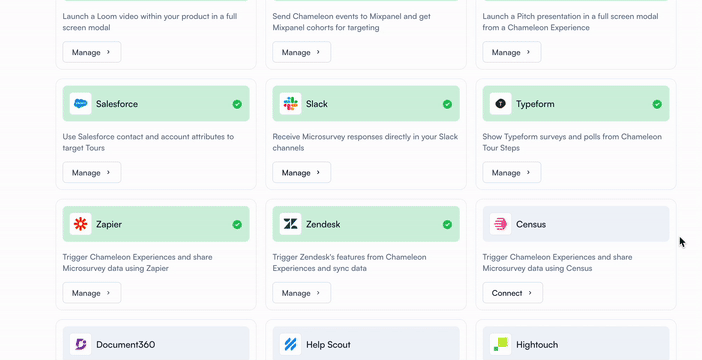
Task: Select the Zendesk card header
Action: [x=366, y=224]
